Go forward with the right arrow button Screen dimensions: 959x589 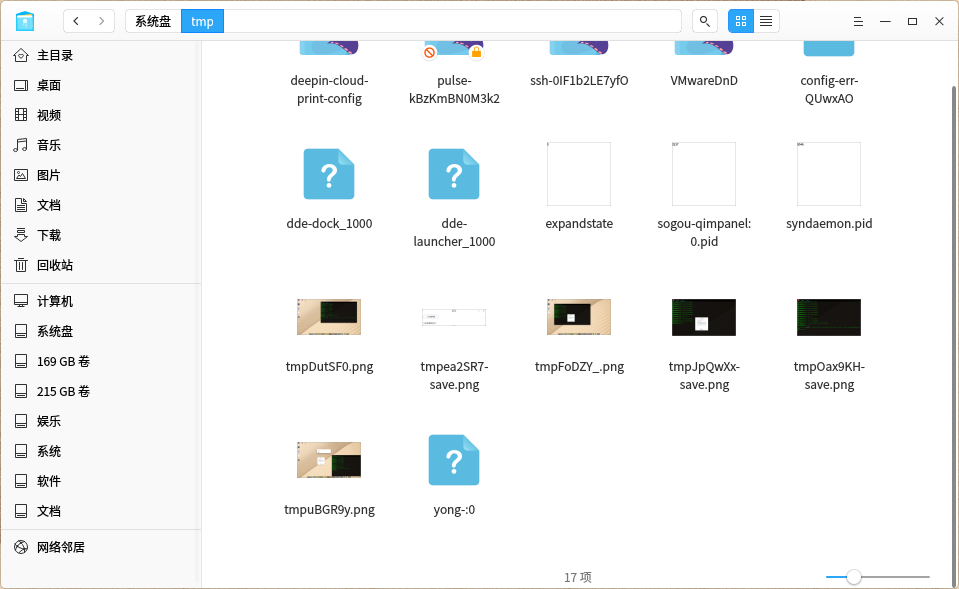102,21
